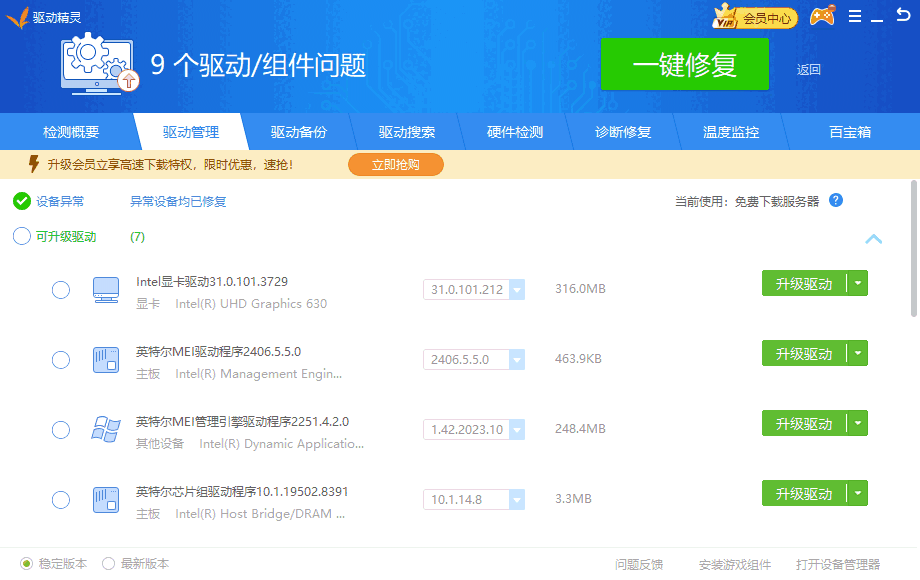This screenshot has width=920, height=580.
Task: Open the game controller icon in title bar
Action: [x=822, y=17]
